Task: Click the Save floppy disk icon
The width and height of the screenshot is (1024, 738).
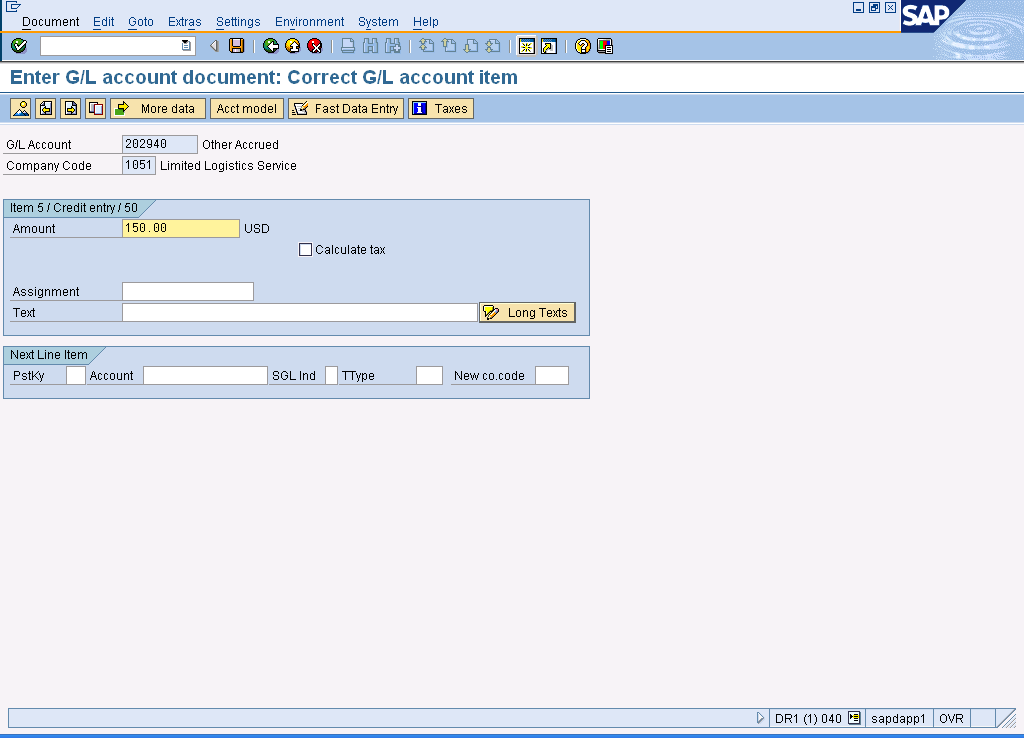Action: (x=236, y=46)
